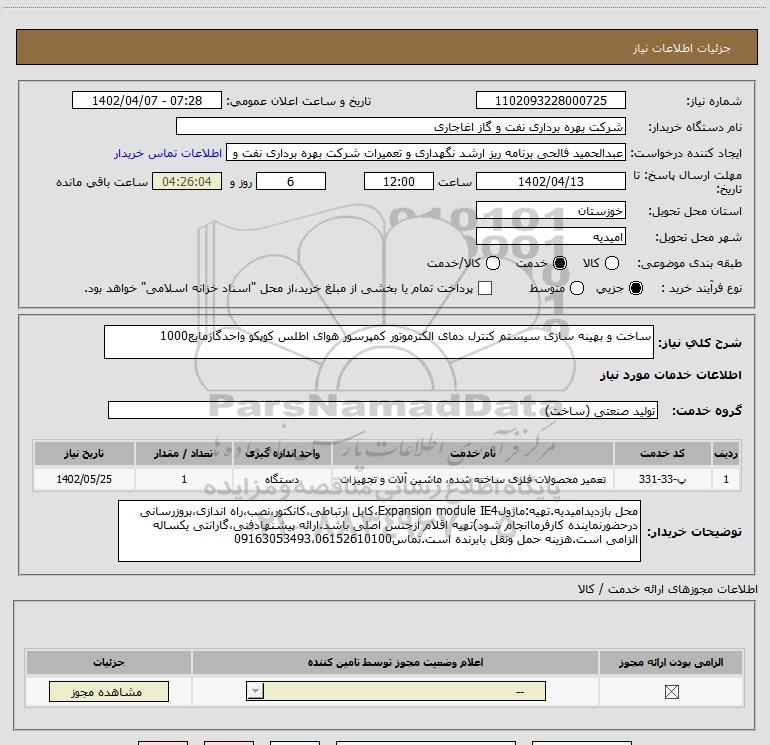Viewport: 770px width, 745px height.
Task: Click the province field خوزستان
Action: [x=550, y=211]
